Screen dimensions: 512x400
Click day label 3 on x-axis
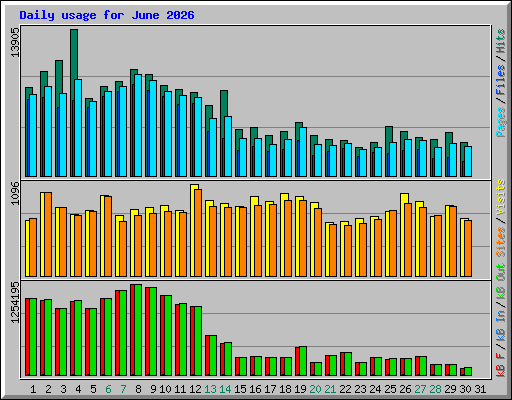63,389
